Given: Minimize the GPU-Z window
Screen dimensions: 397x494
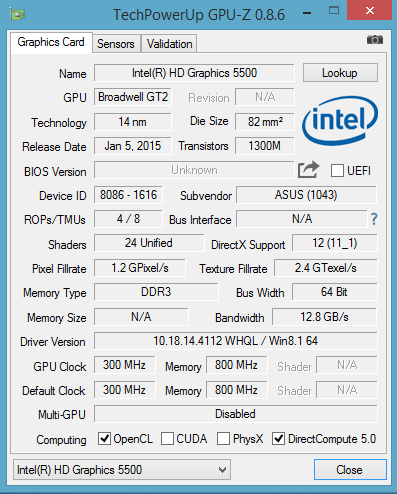Looking at the screenshot, I should [307, 13].
